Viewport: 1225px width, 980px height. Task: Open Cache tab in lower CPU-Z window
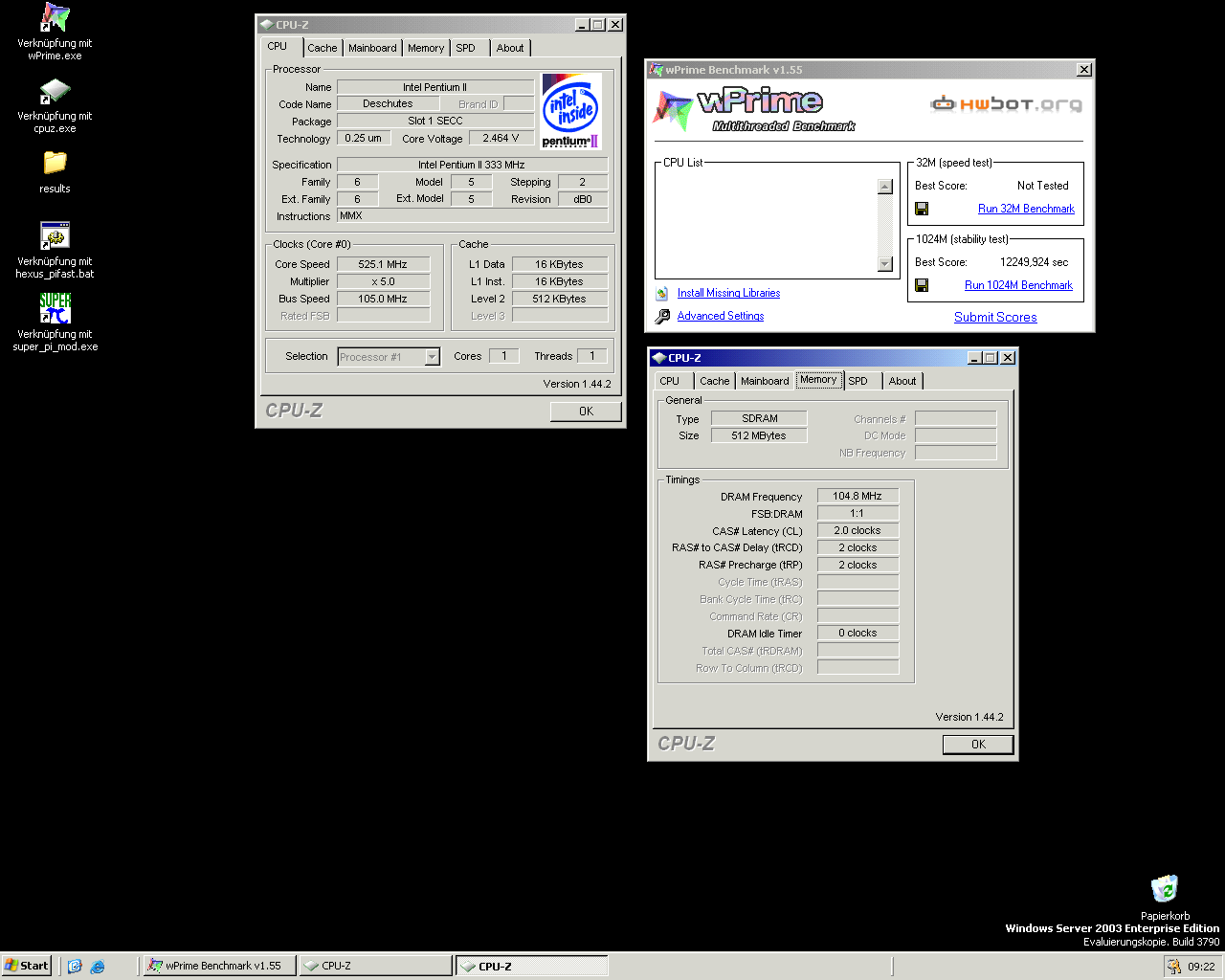coord(715,381)
